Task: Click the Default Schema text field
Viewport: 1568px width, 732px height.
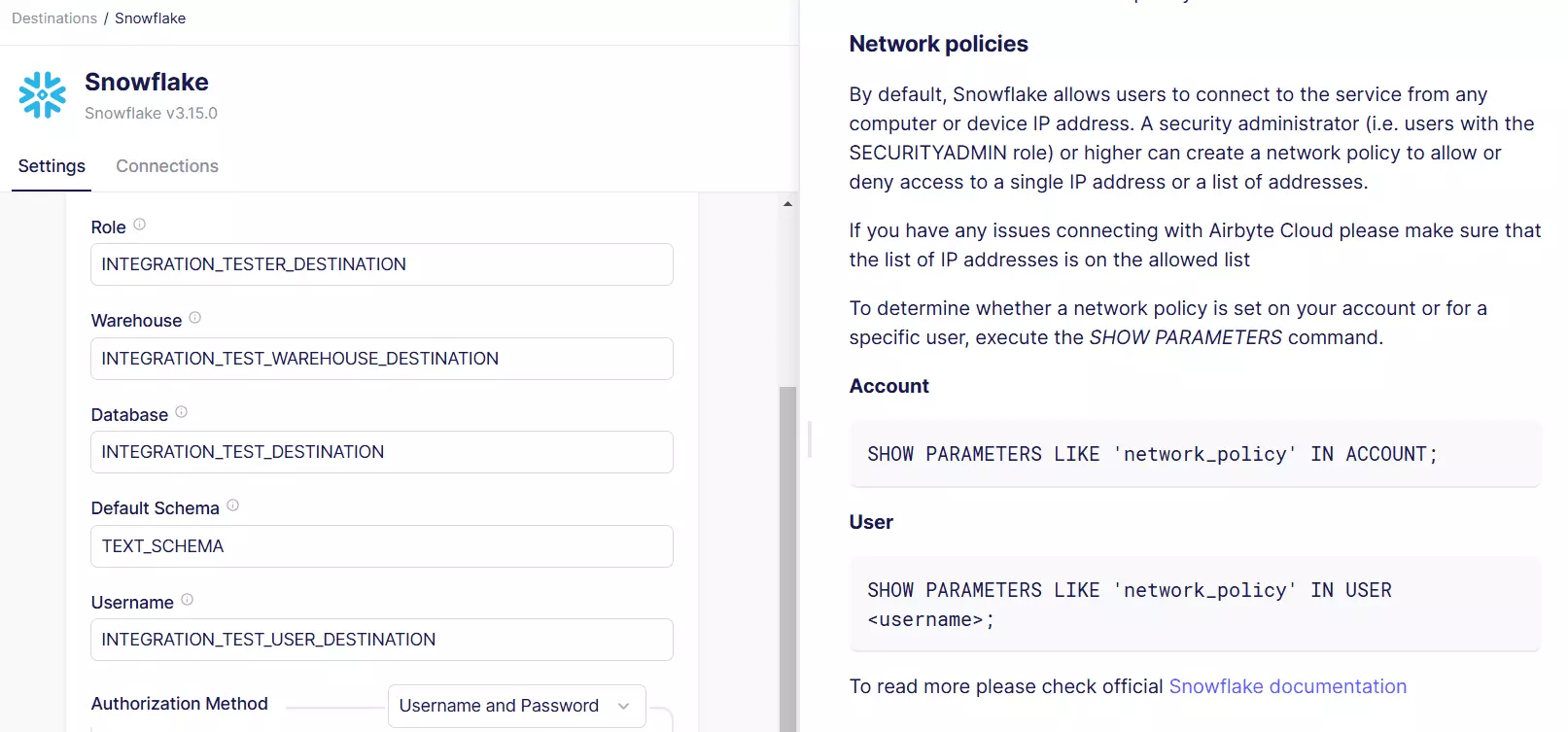Action: (381, 546)
